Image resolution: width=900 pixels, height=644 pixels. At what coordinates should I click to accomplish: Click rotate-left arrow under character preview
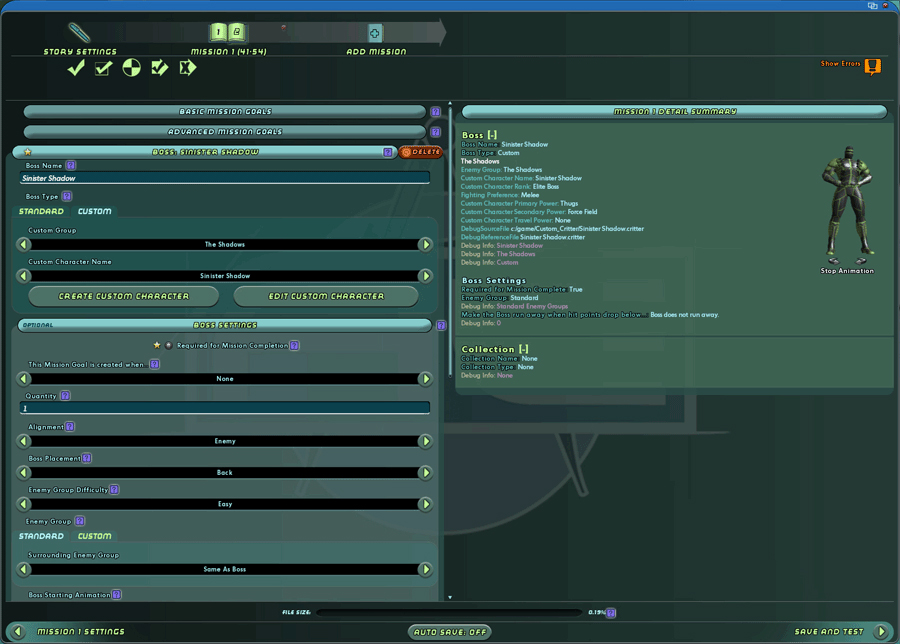833,261
